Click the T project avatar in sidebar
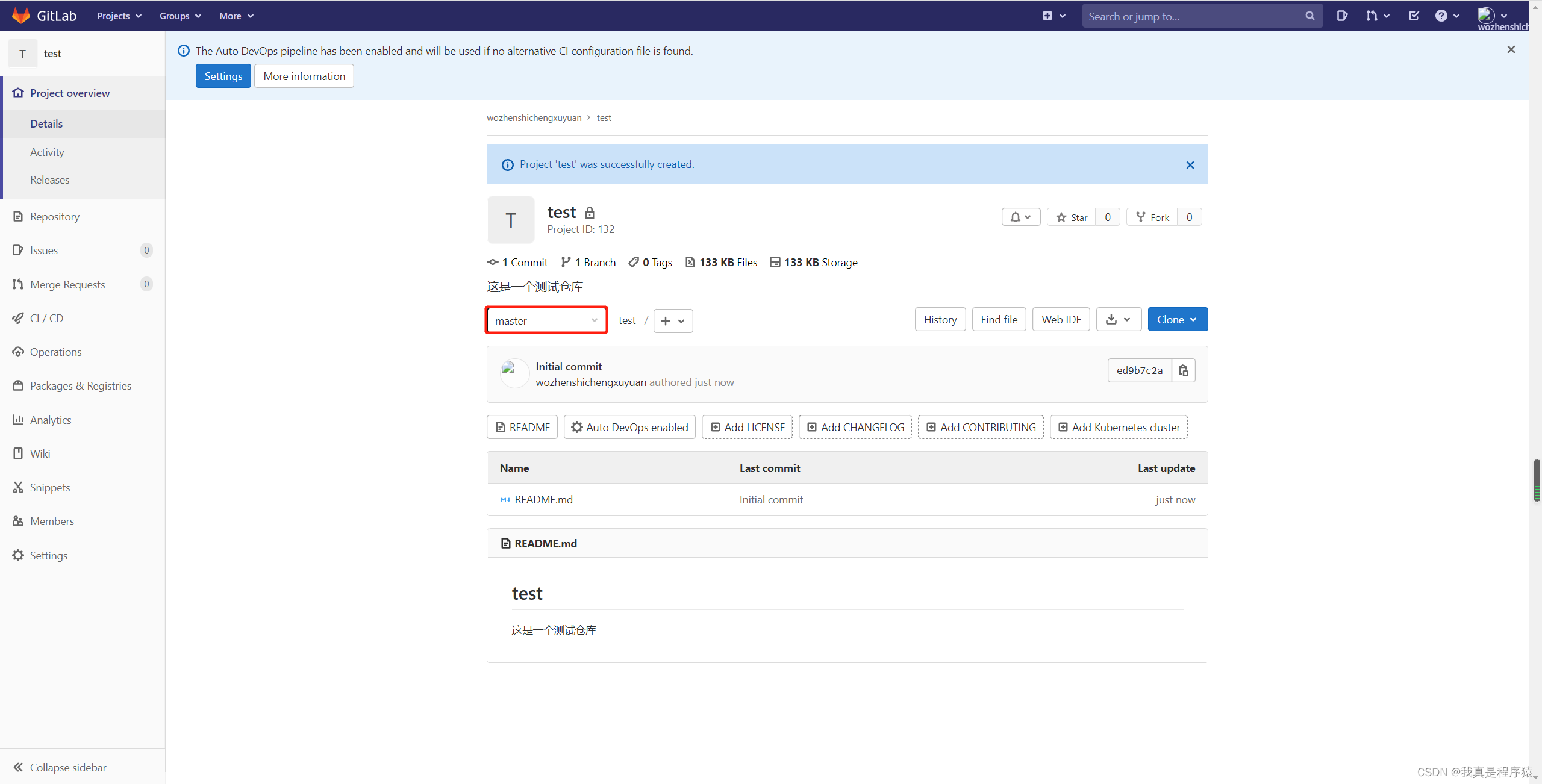Viewport: 1542px width, 784px height. pos(22,54)
